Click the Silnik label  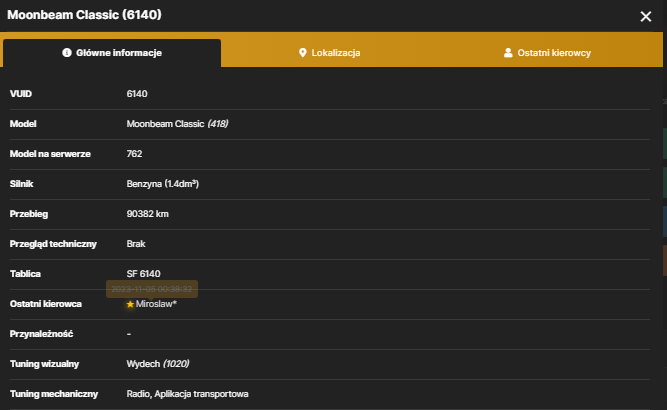click(x=21, y=184)
